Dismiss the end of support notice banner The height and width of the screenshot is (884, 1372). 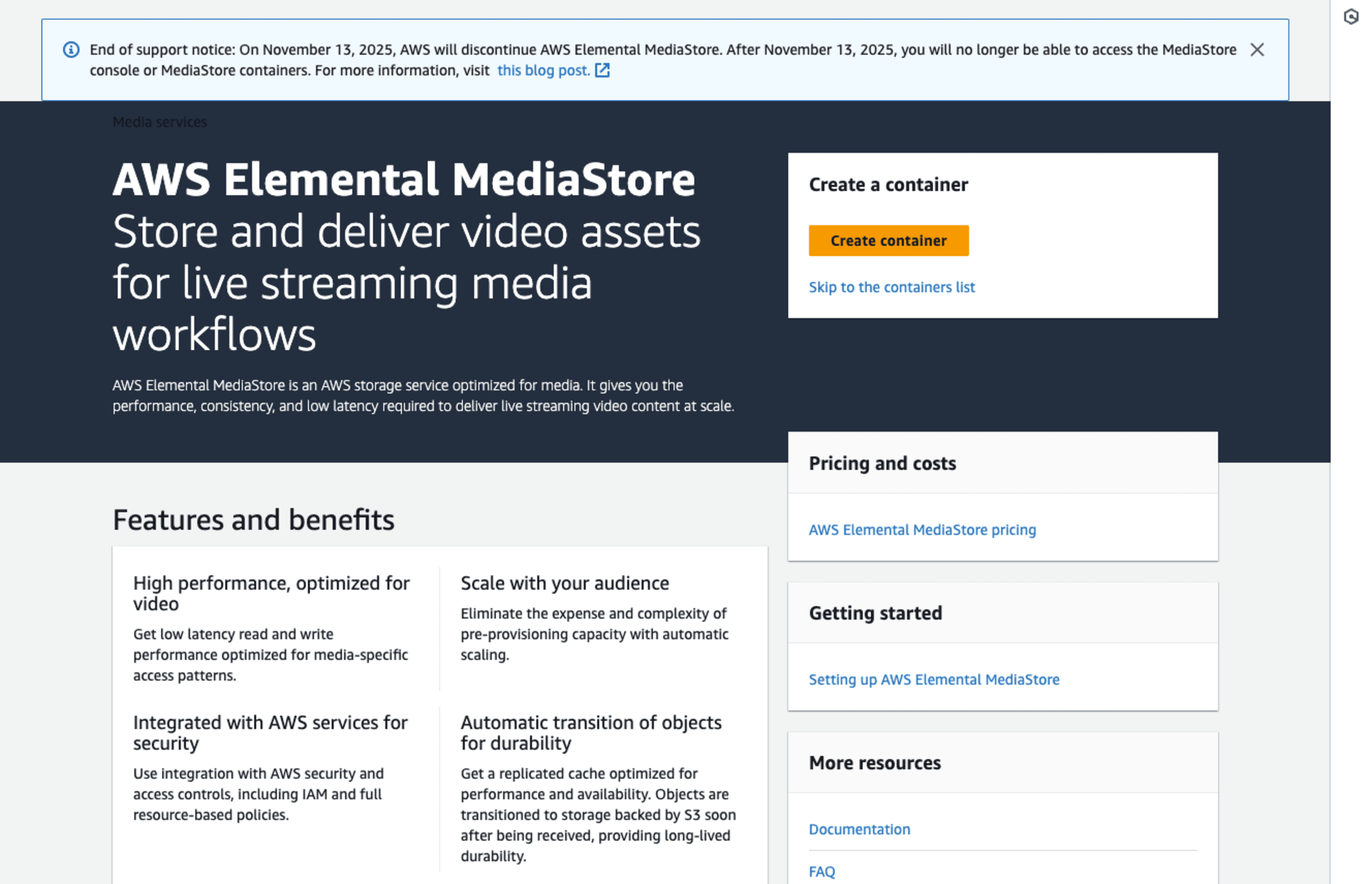click(1257, 49)
